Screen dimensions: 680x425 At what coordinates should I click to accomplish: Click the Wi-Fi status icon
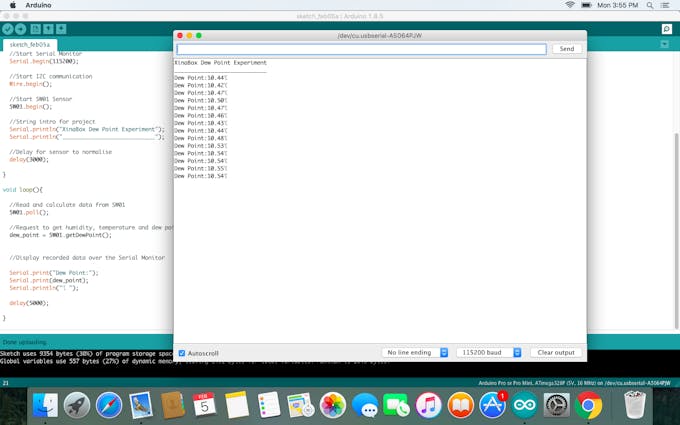569,5
